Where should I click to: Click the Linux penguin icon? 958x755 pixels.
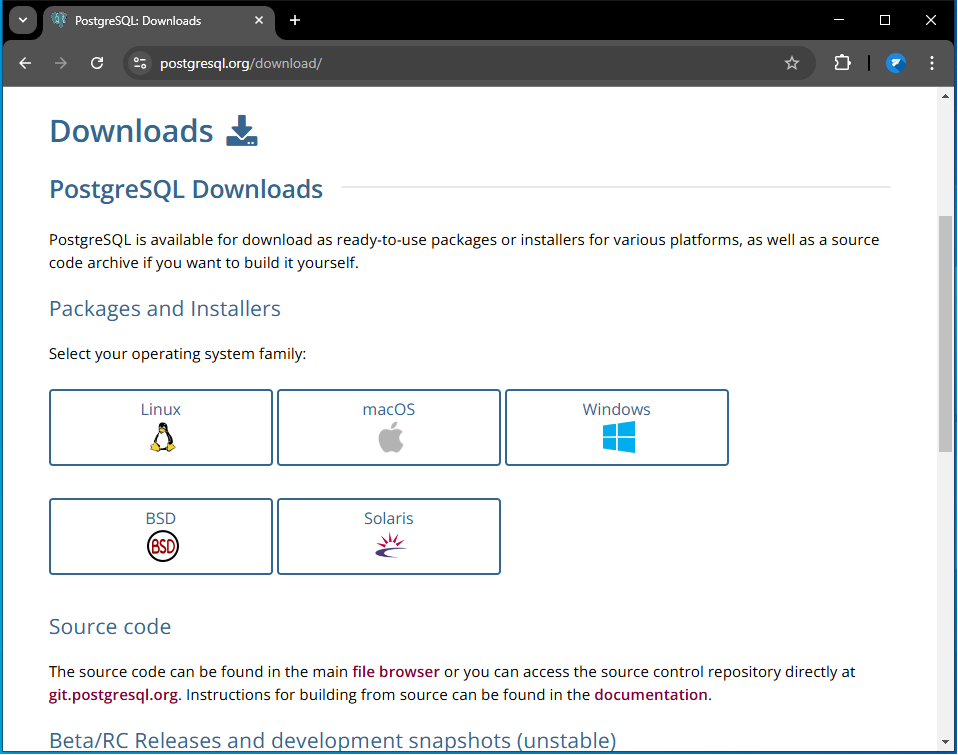pyautogui.click(x=162, y=437)
